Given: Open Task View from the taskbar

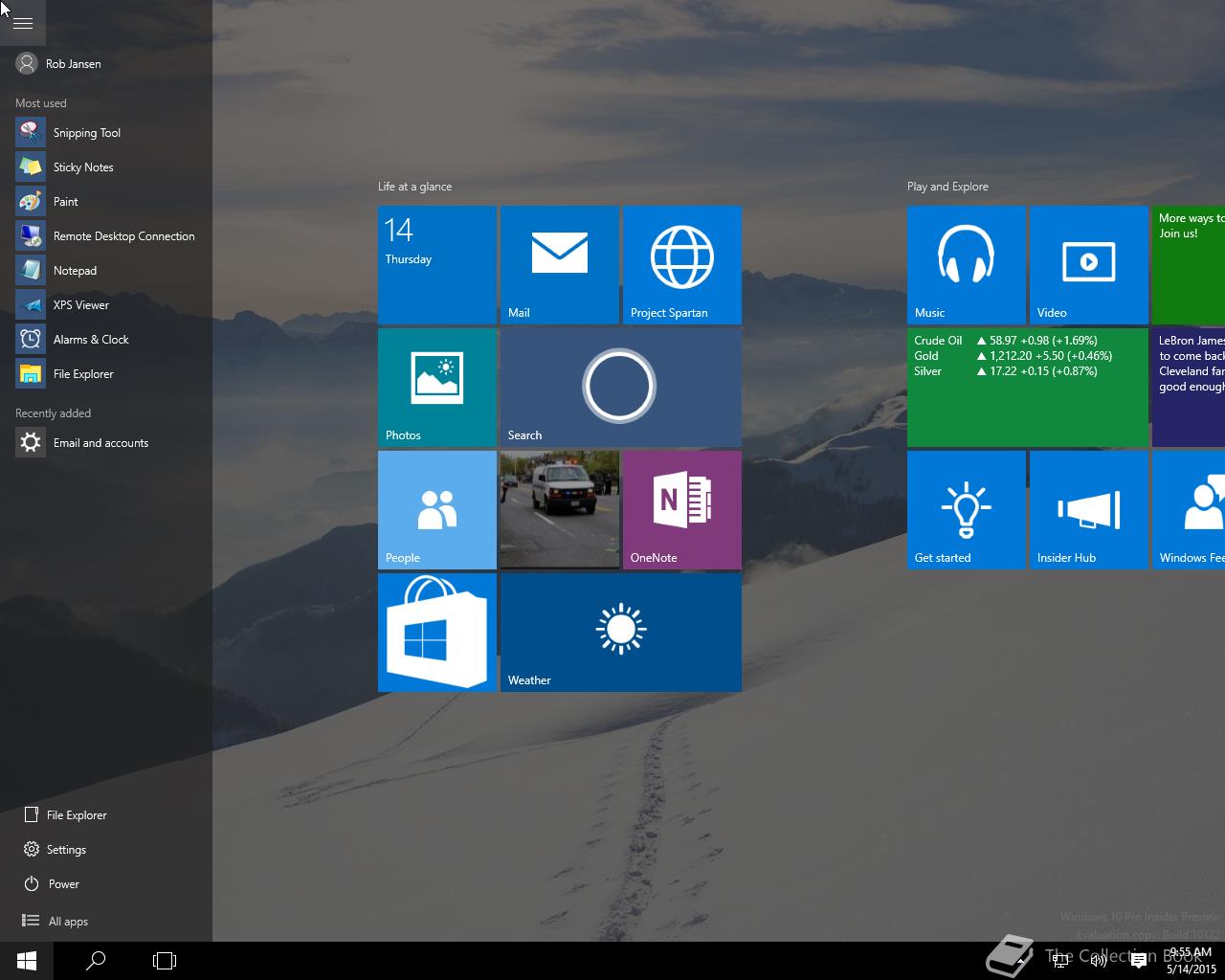Looking at the screenshot, I should click(x=165, y=961).
